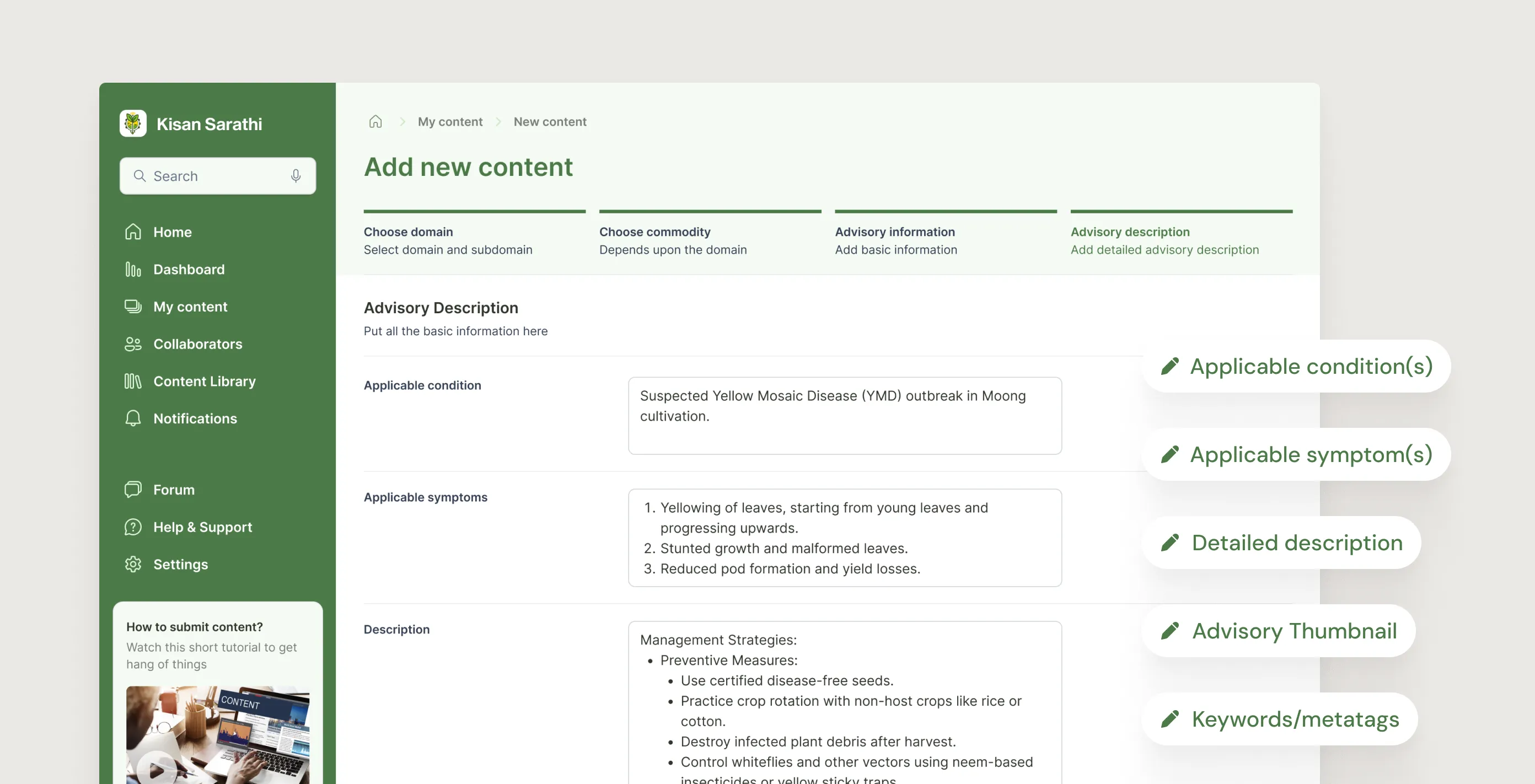Click the Kisan Sarathi logo icon
Image resolution: width=1535 pixels, height=784 pixels.
pyautogui.click(x=132, y=123)
